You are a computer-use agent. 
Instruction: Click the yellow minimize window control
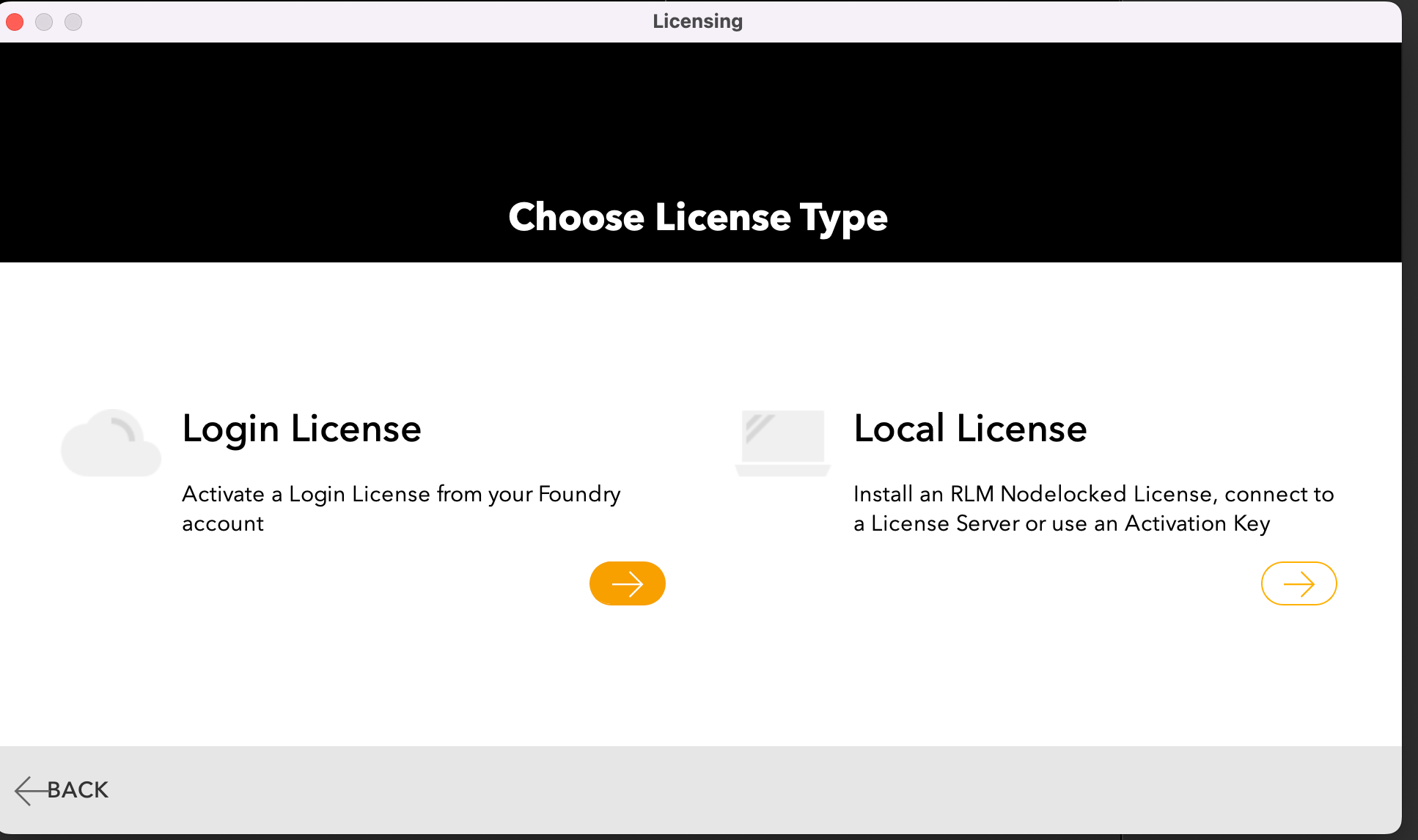pyautogui.click(x=44, y=22)
